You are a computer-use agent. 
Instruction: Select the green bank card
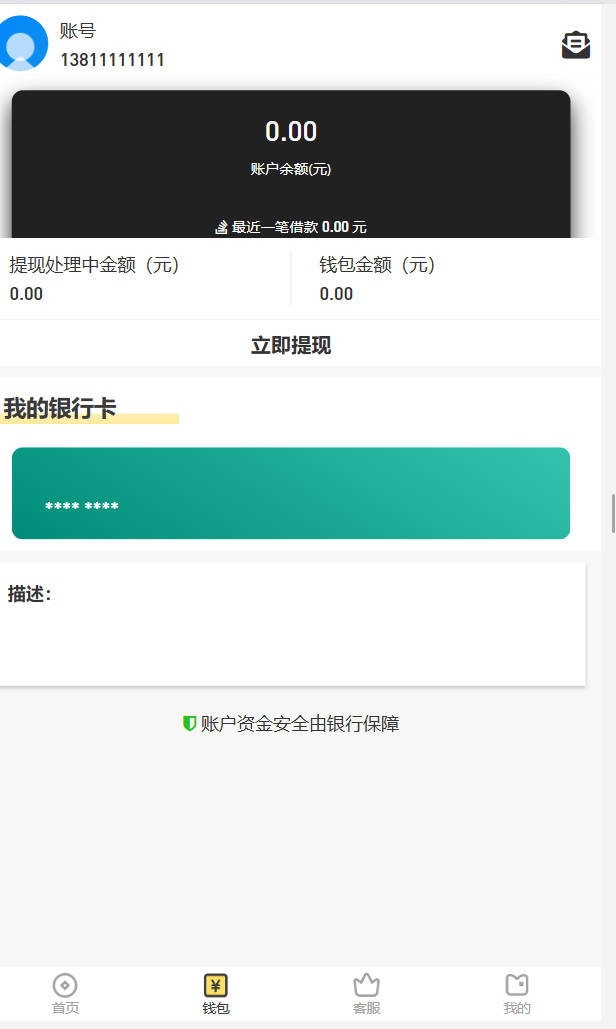291,493
